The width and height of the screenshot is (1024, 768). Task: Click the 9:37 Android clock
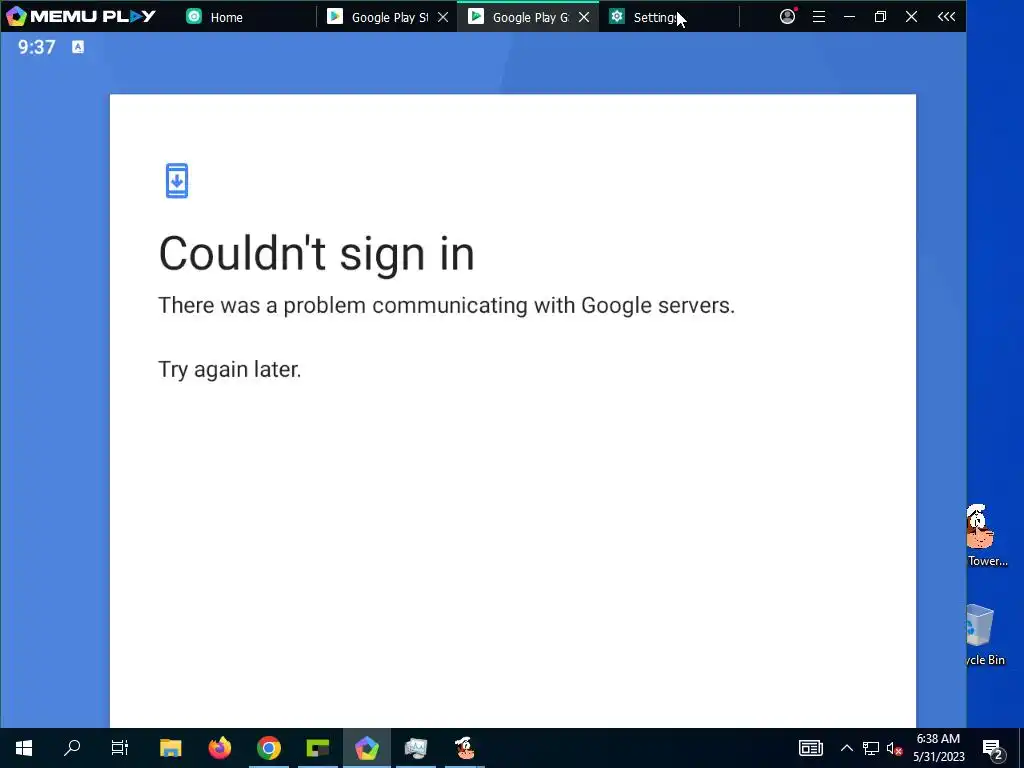tap(37, 47)
